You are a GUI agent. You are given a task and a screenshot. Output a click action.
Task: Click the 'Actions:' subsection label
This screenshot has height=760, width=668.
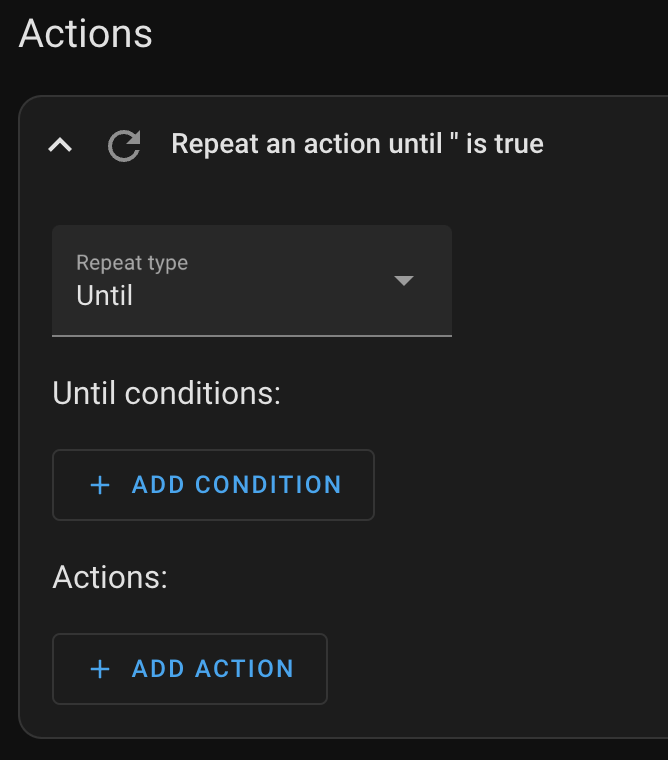point(110,577)
